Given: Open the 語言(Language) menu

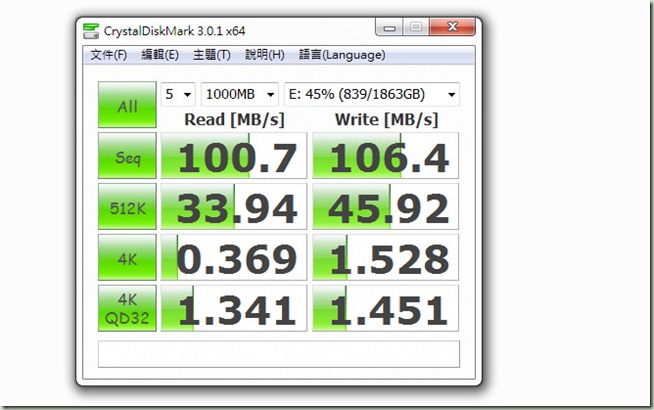Looking at the screenshot, I should coord(342,55).
